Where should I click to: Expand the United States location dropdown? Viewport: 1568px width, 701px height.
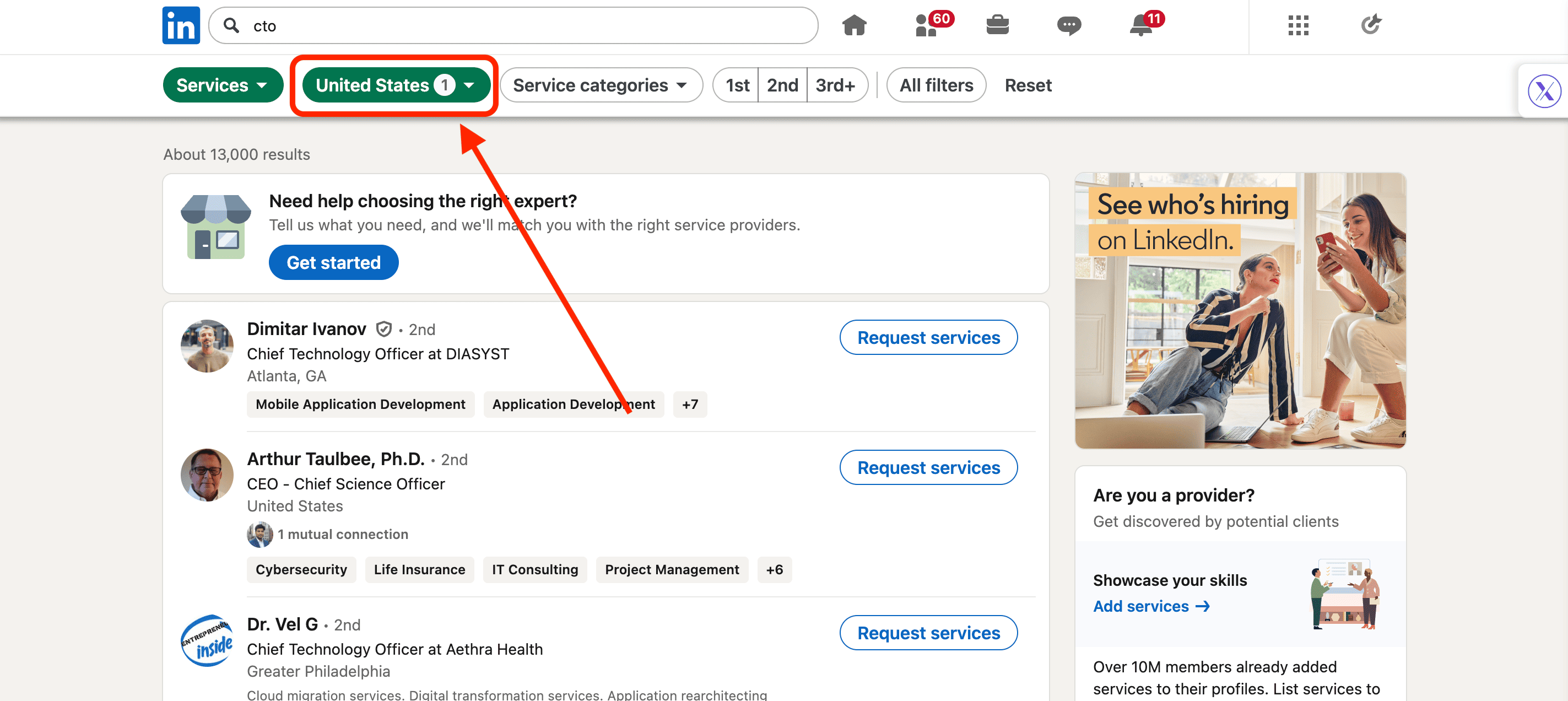tap(395, 85)
